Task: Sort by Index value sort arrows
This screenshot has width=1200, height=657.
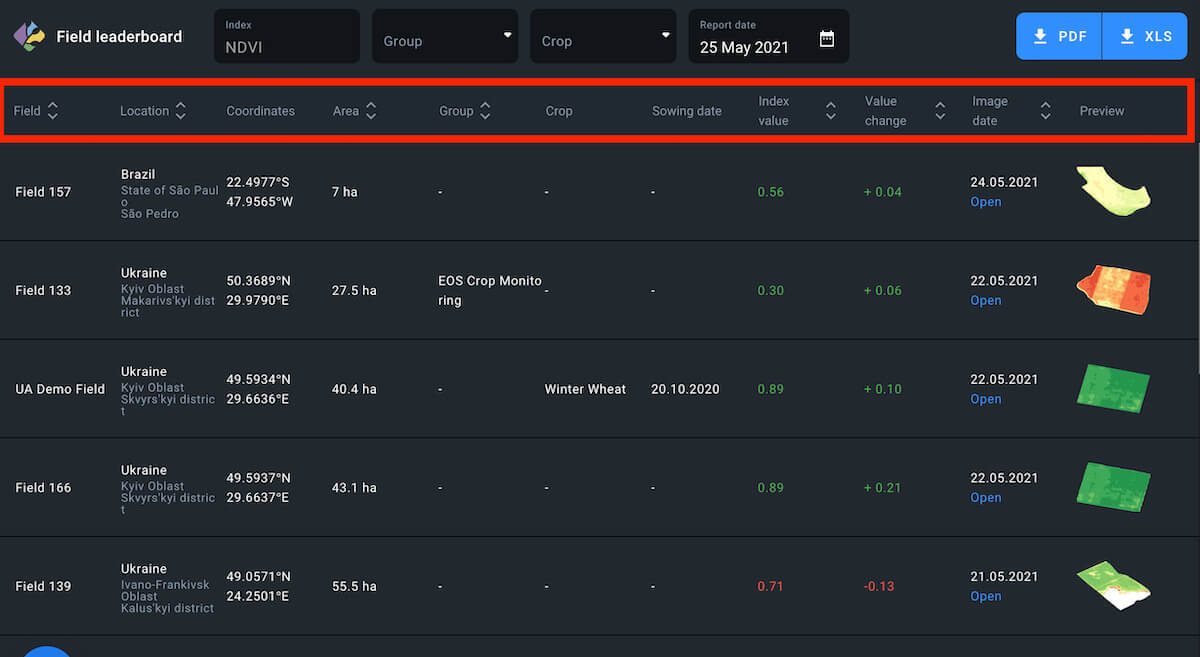Action: 830,111
